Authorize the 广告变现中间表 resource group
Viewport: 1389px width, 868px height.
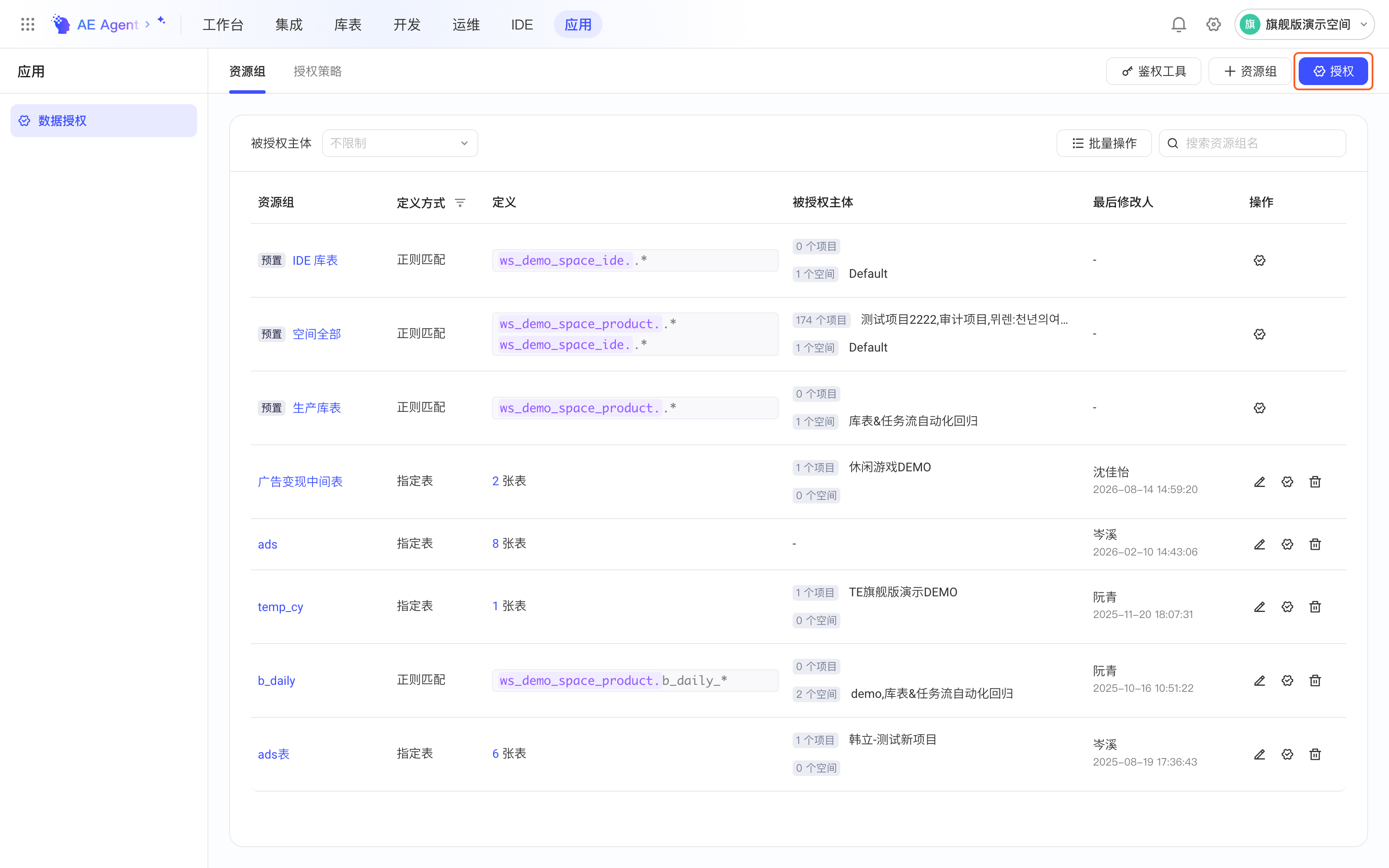click(x=1287, y=482)
